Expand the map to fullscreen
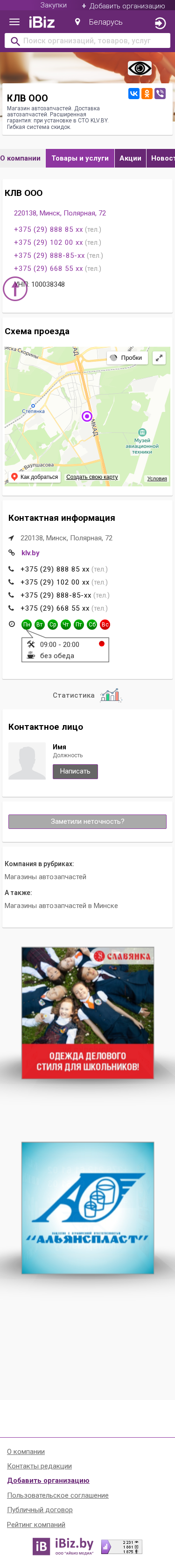 (159, 358)
